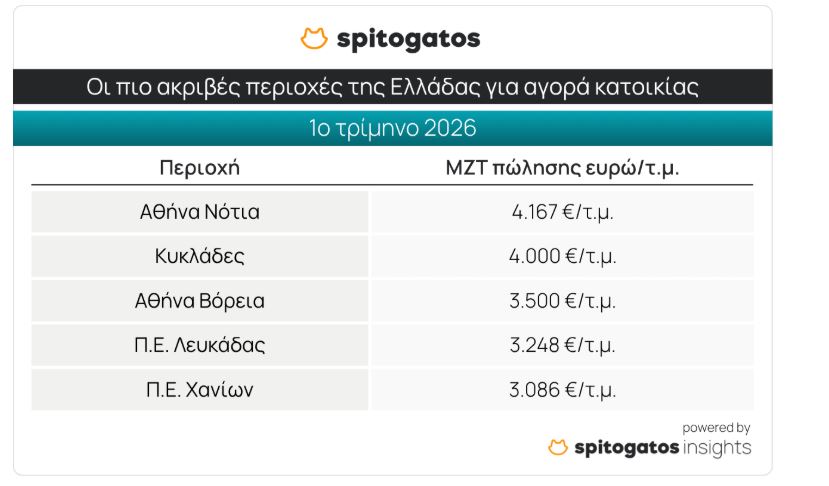Select the "Κυκλάδες" area cell
Viewport: 829px width, 486px height.
(x=200, y=256)
